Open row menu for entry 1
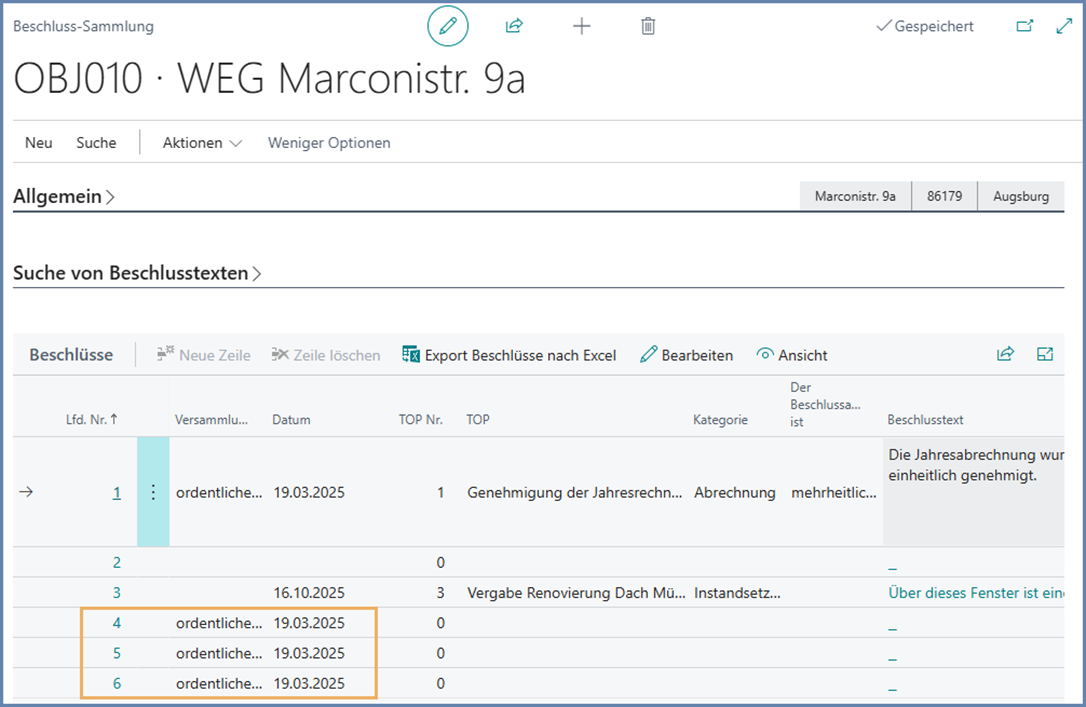 [153, 492]
